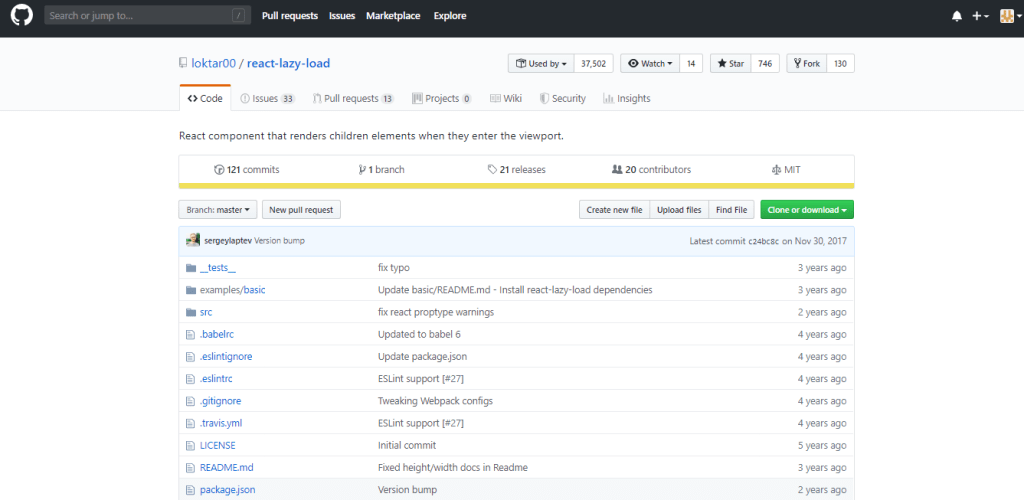This screenshot has width=1024, height=500.
Task: Click the search or jump to field
Action: point(148,16)
